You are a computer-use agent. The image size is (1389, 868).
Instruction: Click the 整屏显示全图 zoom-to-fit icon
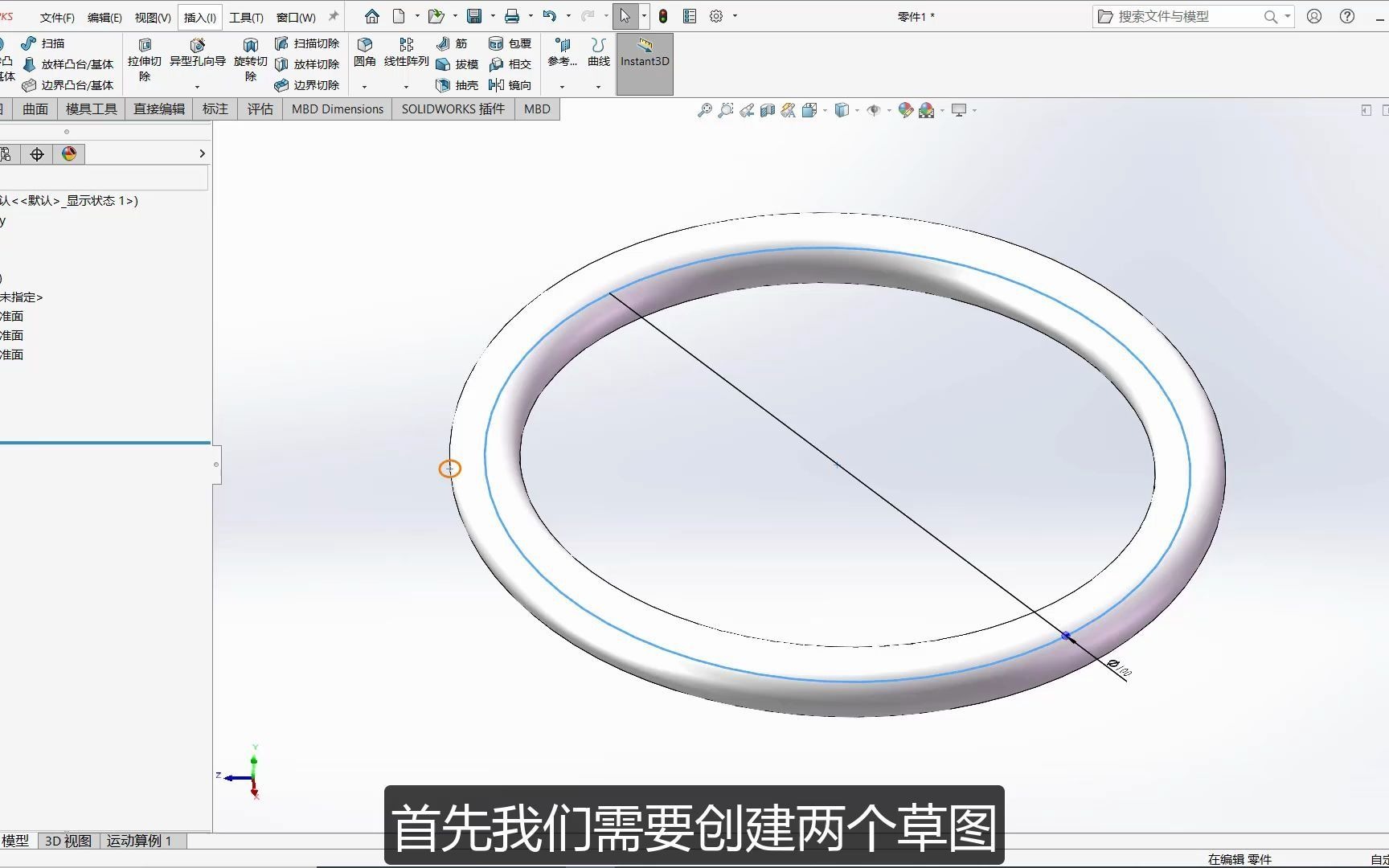pyautogui.click(x=705, y=110)
